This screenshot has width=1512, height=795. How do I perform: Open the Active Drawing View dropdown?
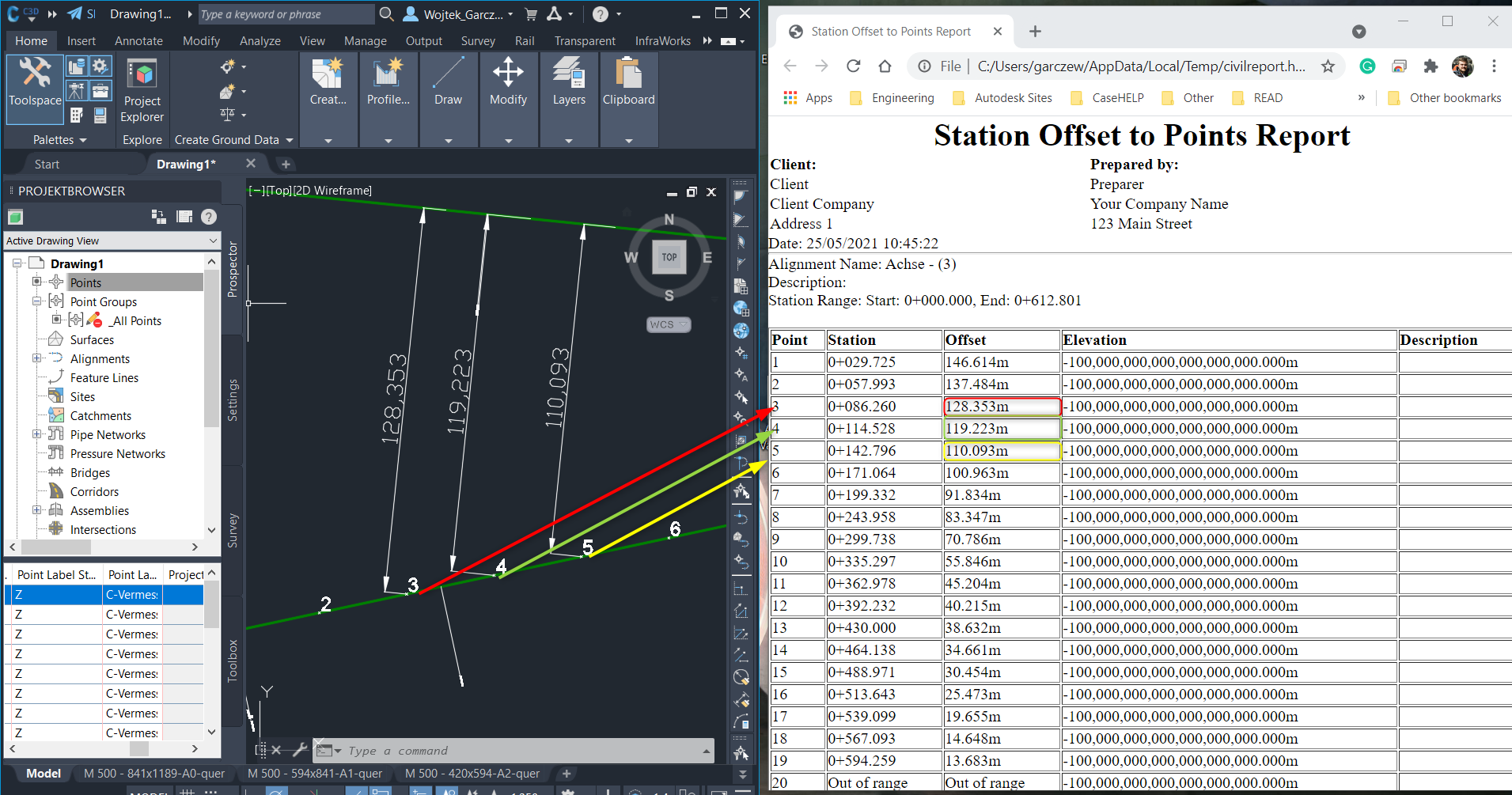pyautogui.click(x=212, y=240)
